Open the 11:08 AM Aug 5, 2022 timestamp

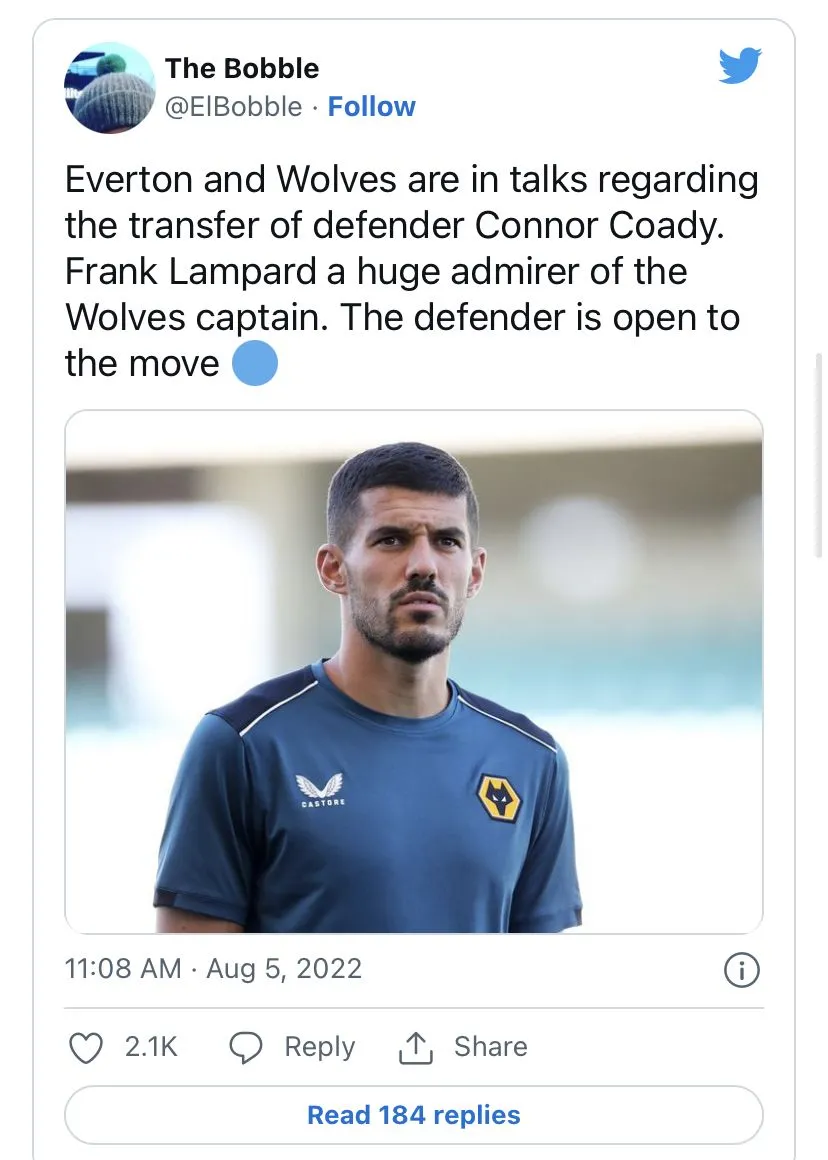213,969
